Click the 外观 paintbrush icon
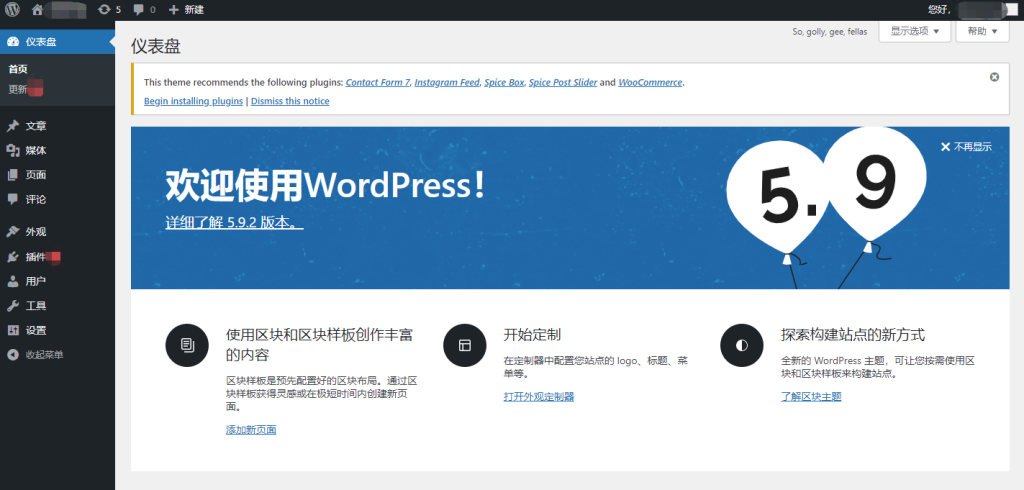This screenshot has width=1024, height=490. 12,232
